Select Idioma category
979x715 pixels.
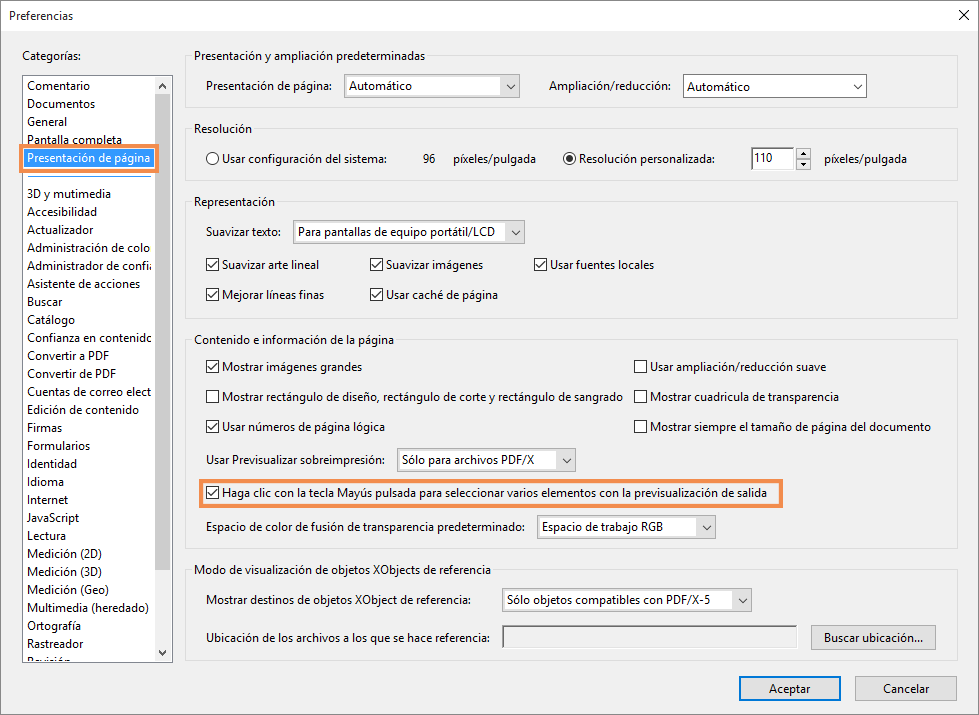(45, 482)
